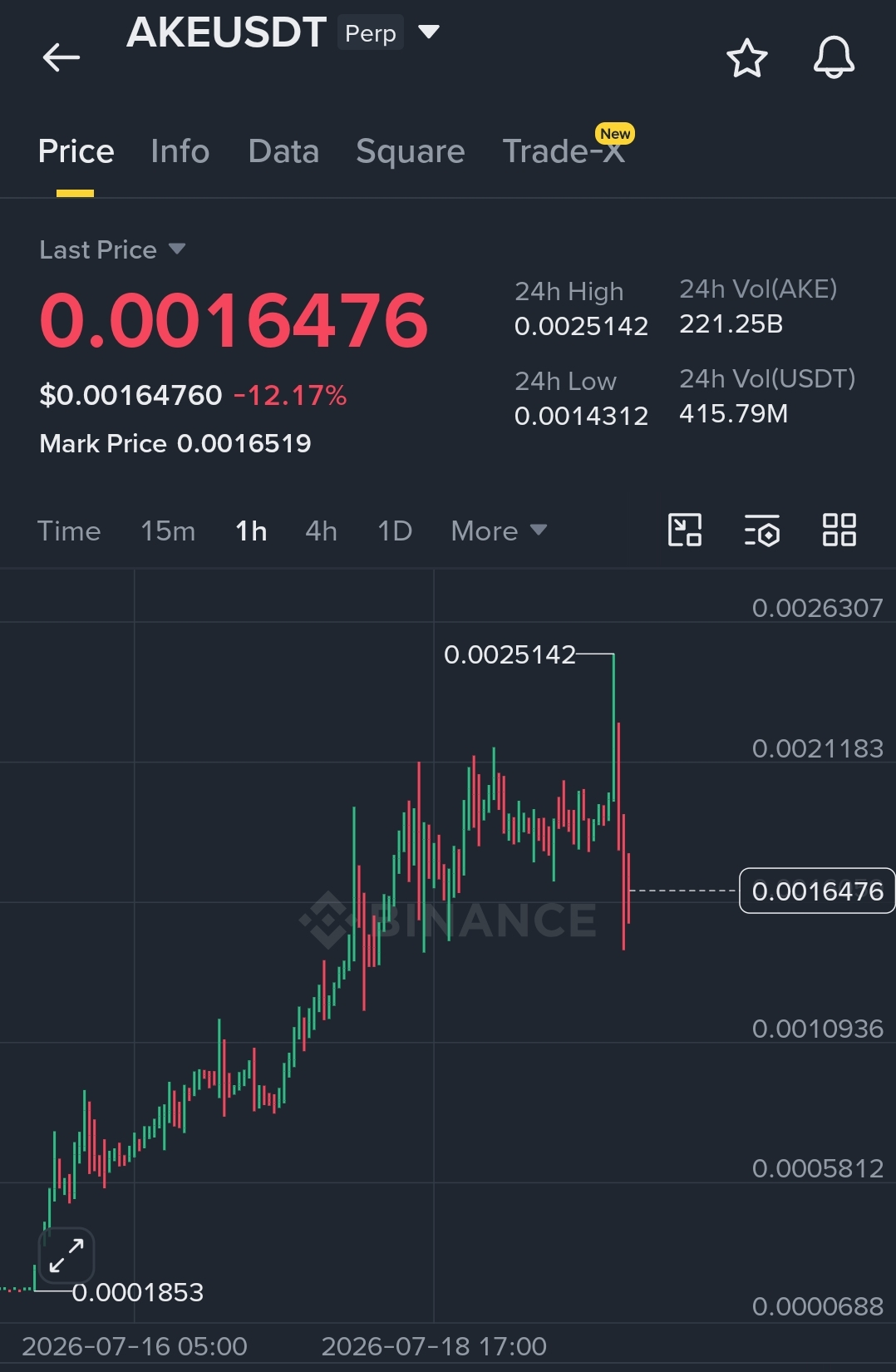Tap the 0.0021183 price axis label
The height and width of the screenshot is (1372, 896).
817,748
